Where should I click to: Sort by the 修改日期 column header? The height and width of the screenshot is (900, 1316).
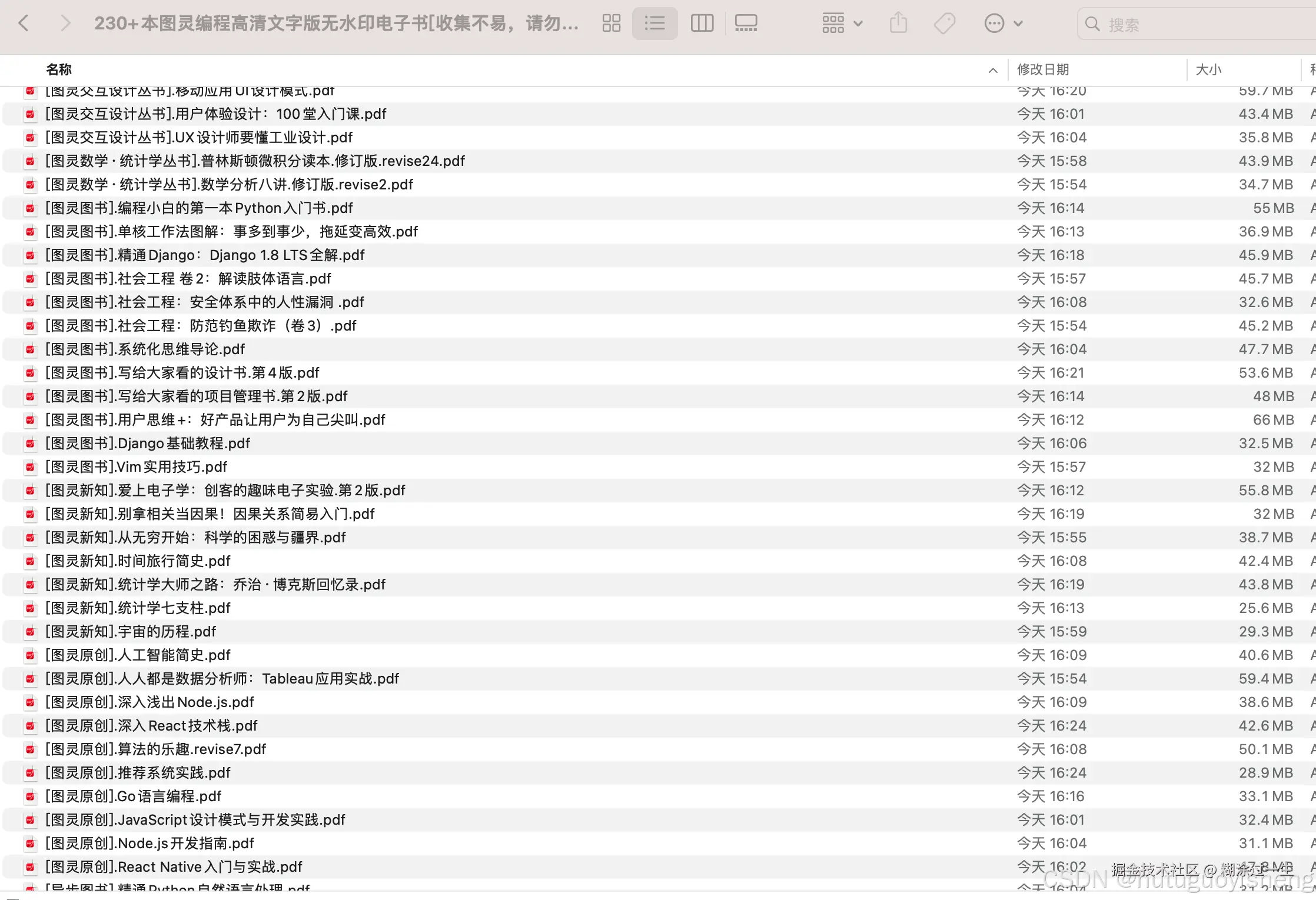[1043, 69]
